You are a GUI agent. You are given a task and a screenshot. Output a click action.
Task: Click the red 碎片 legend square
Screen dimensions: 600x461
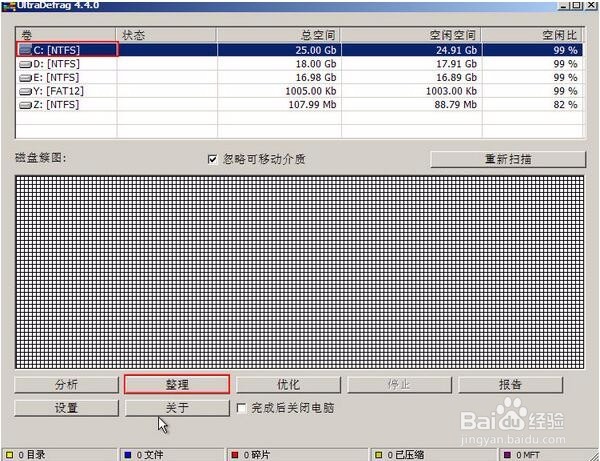tap(235, 454)
